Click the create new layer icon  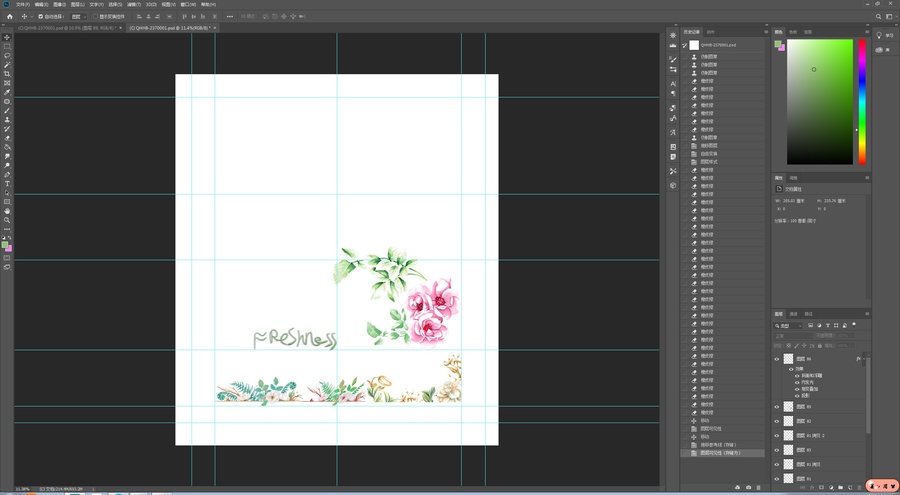pyautogui.click(x=850, y=488)
